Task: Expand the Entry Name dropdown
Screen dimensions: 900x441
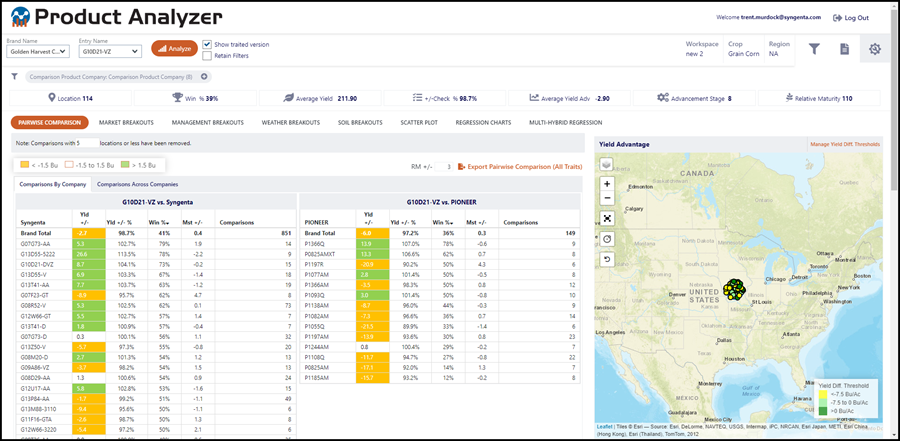Action: pos(110,51)
